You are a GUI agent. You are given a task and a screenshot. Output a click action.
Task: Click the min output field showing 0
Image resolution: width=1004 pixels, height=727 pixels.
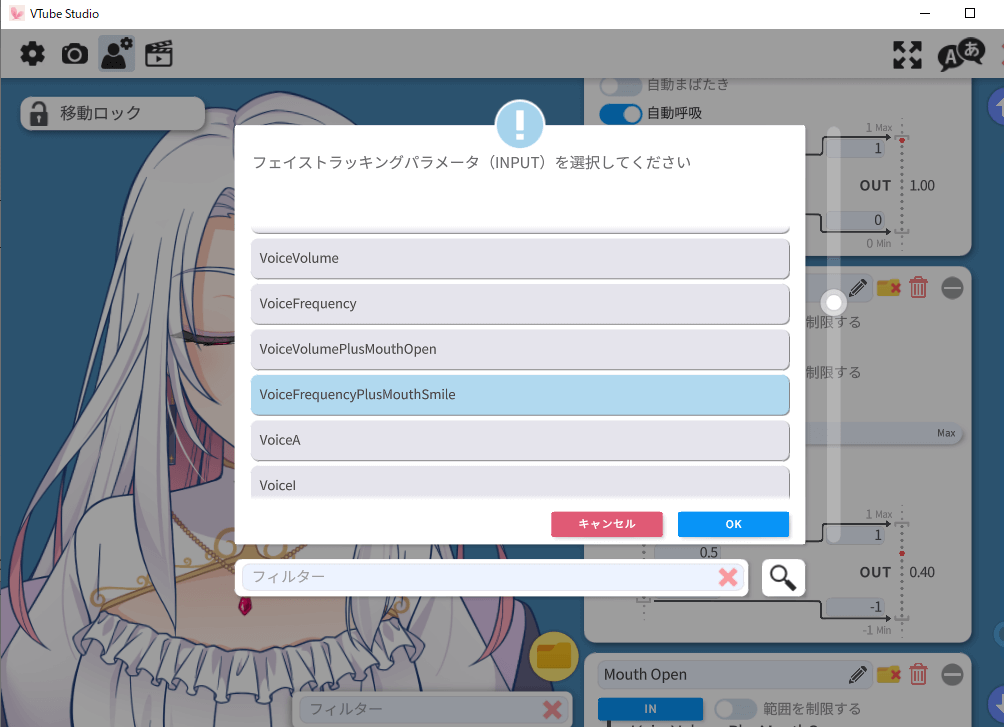coord(855,220)
